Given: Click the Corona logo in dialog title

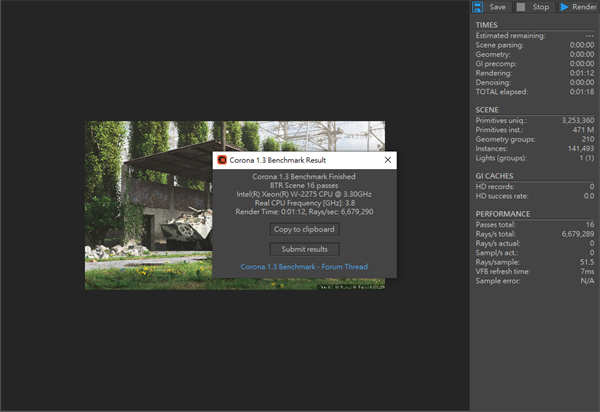Looking at the screenshot, I should (222, 160).
